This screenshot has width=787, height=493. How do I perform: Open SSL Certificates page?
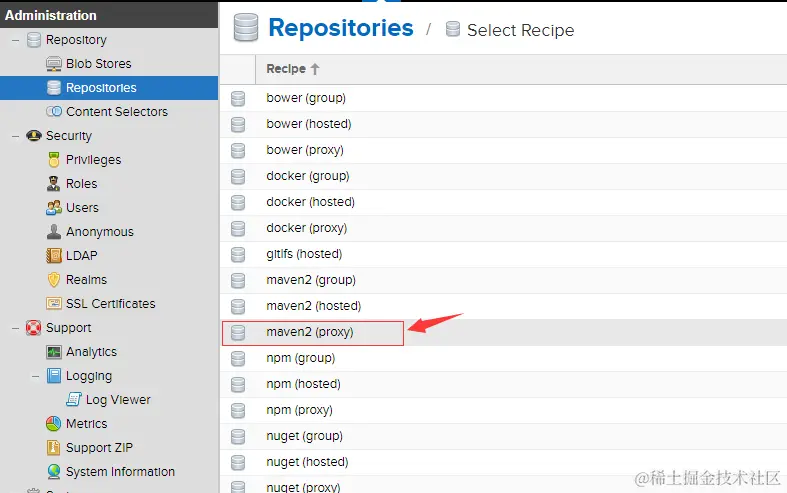(x=110, y=303)
